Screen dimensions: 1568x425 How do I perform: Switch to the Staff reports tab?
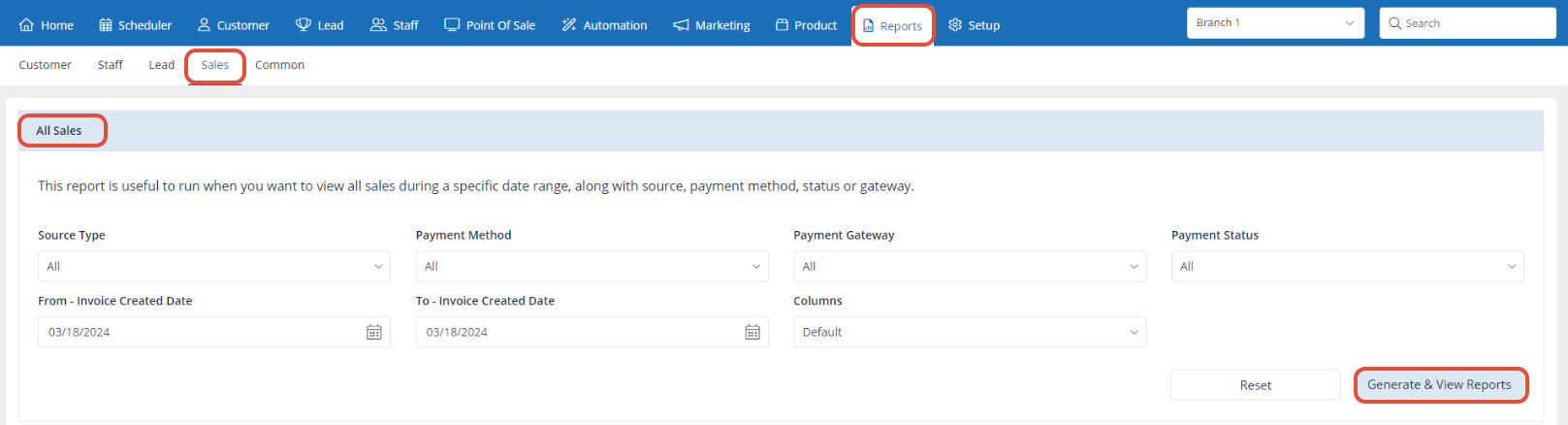[111, 65]
